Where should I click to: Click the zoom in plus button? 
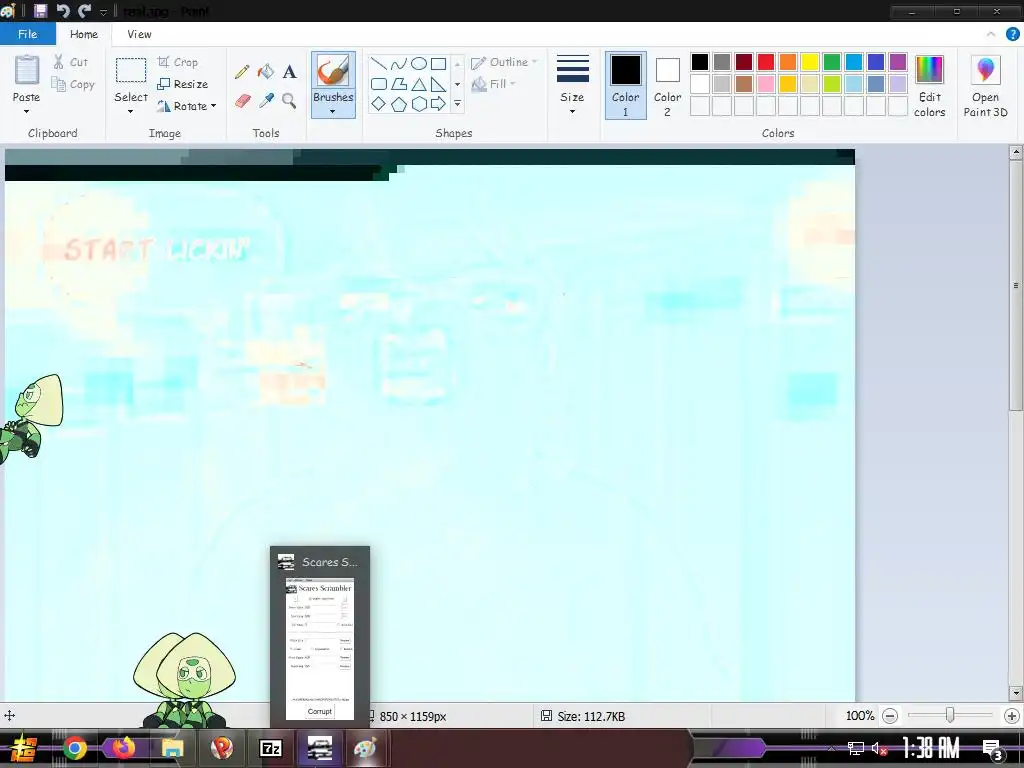coord(1012,716)
